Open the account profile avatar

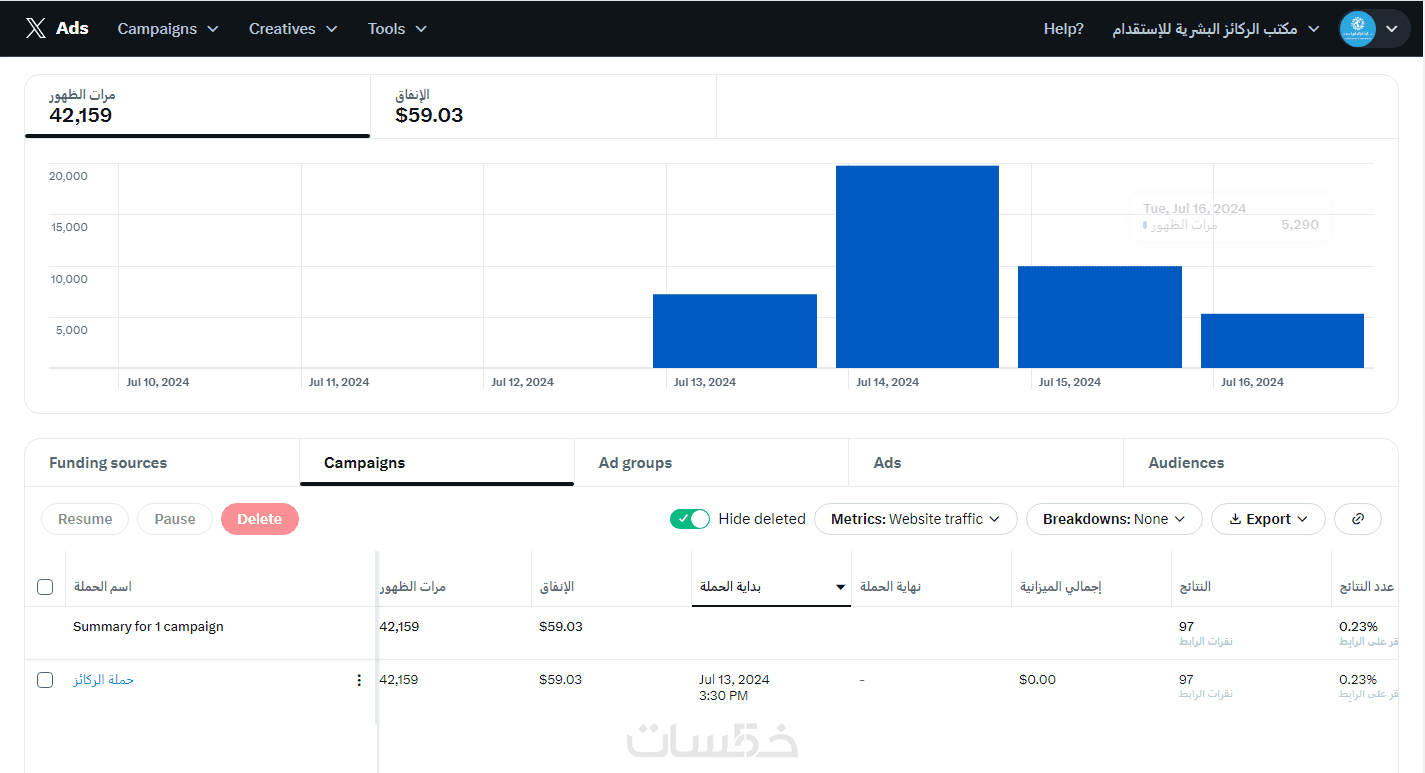coord(1357,29)
